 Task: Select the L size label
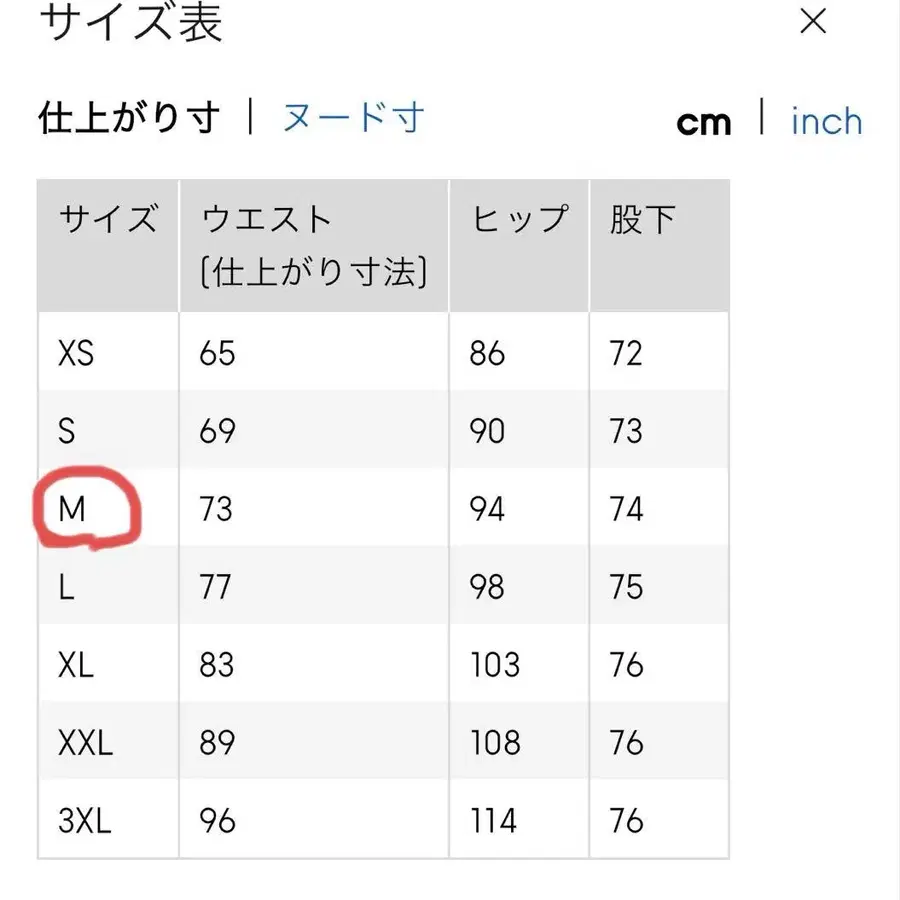pos(66,586)
